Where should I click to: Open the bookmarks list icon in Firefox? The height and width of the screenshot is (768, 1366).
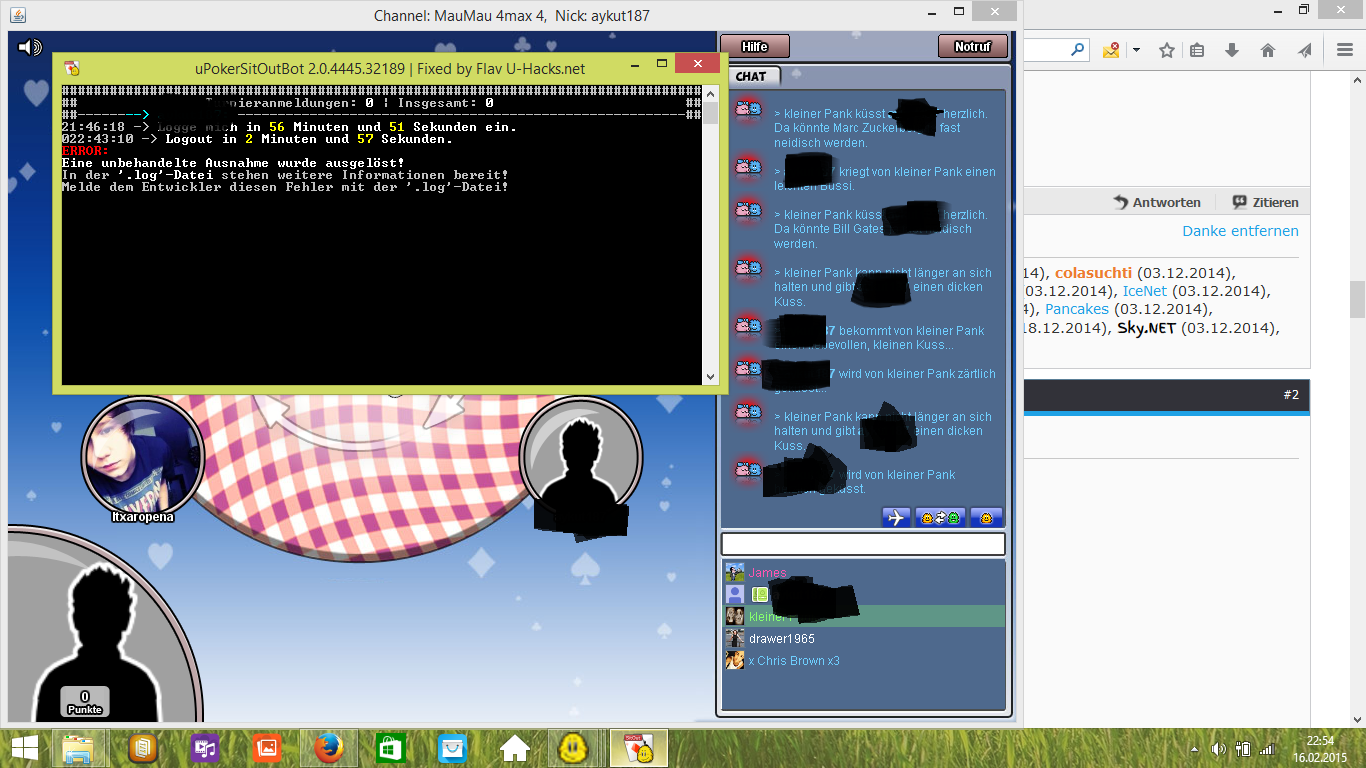(x=1197, y=50)
